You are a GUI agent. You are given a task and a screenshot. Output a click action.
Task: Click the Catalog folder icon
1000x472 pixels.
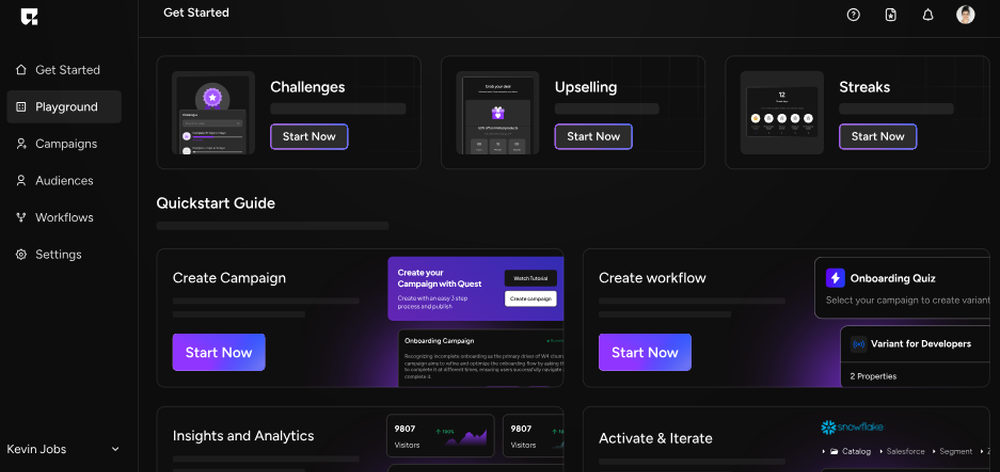point(834,452)
